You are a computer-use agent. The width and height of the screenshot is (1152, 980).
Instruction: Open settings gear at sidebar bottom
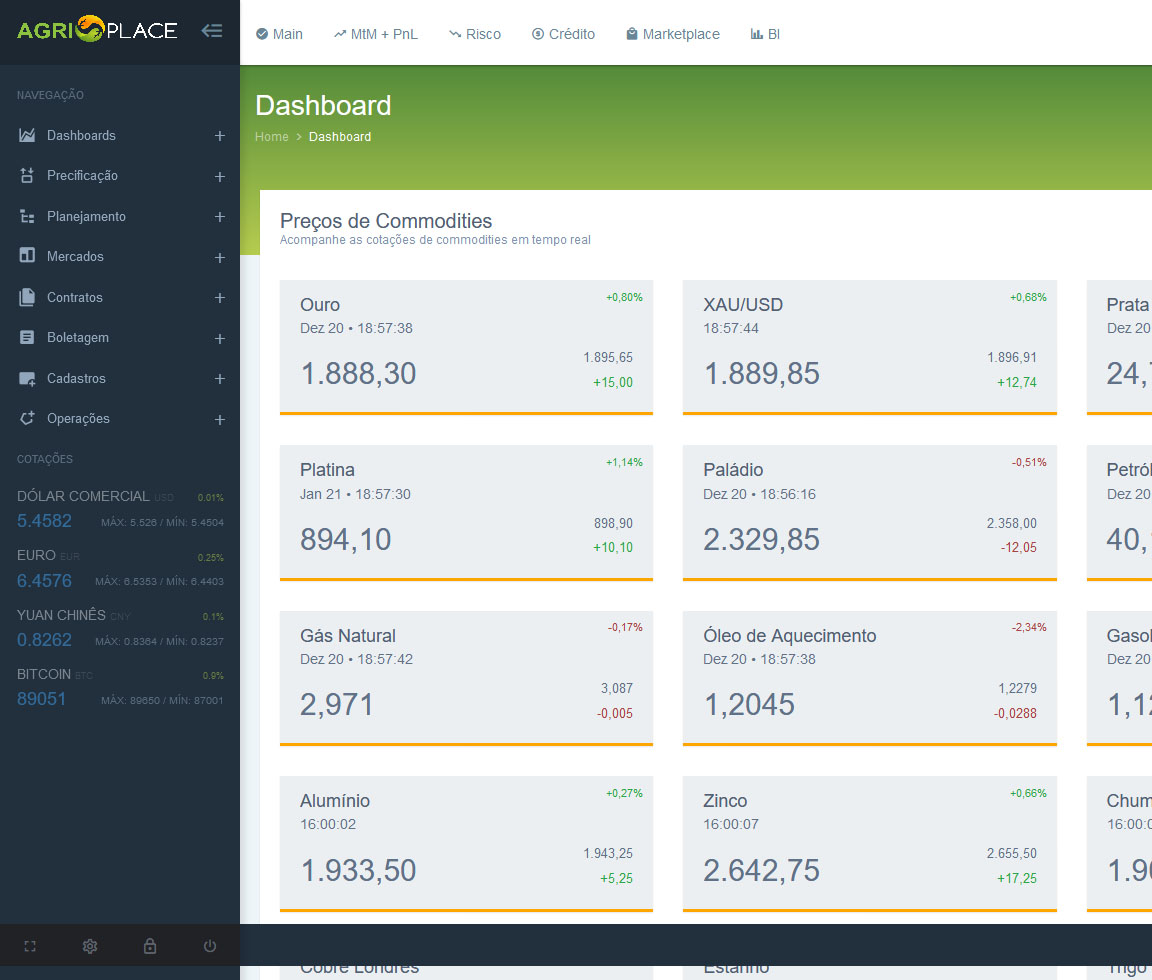coord(90,946)
